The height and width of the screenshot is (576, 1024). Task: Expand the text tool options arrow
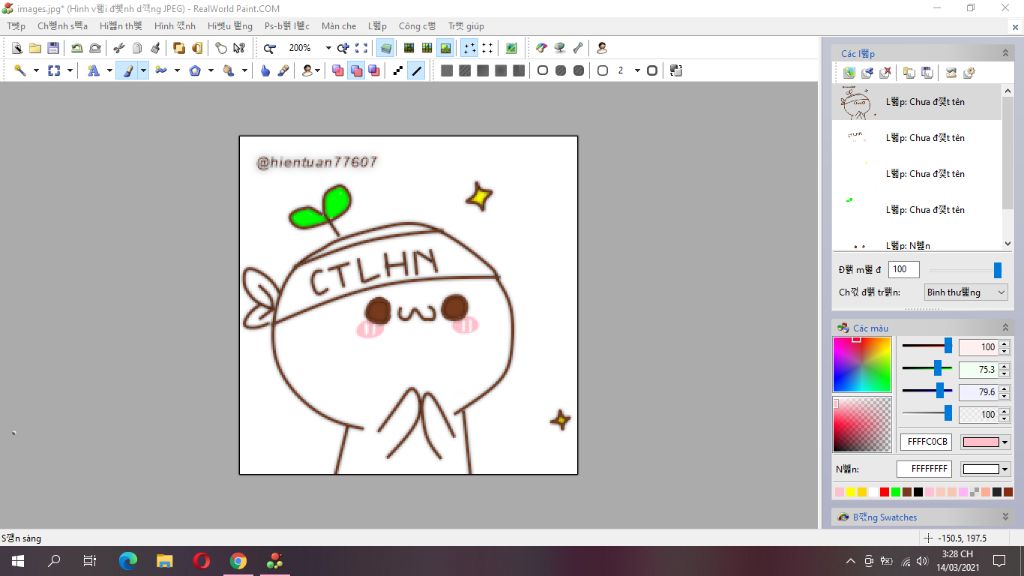109,71
